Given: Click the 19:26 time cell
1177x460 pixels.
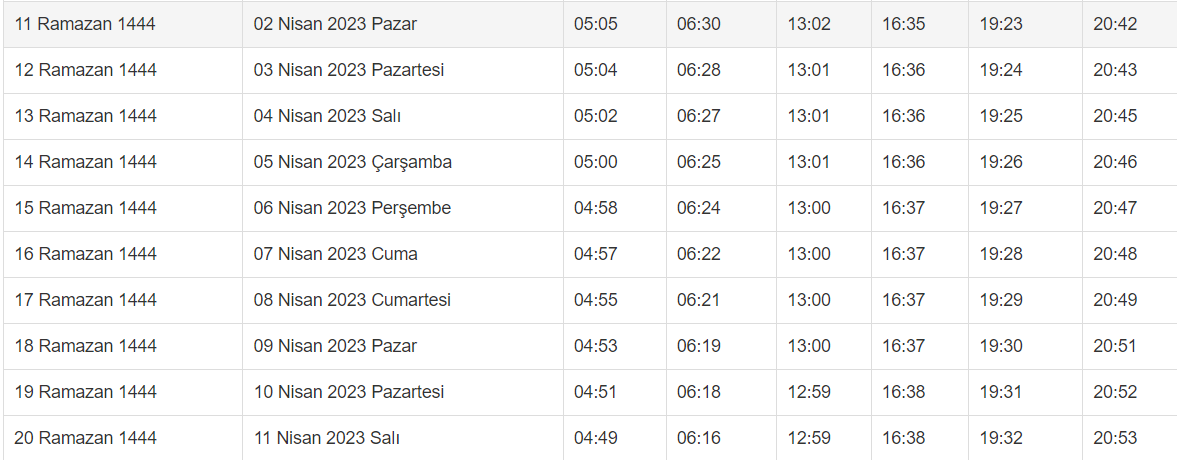Looking at the screenshot, I should point(1001,162).
